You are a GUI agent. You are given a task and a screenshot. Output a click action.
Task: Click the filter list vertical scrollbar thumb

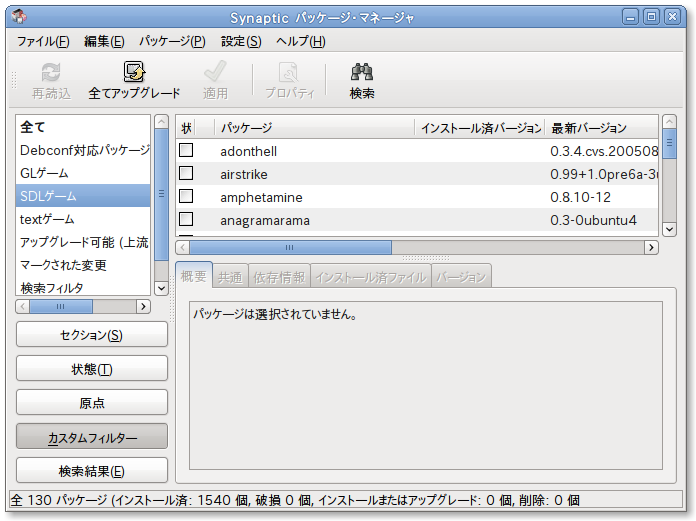[162, 194]
